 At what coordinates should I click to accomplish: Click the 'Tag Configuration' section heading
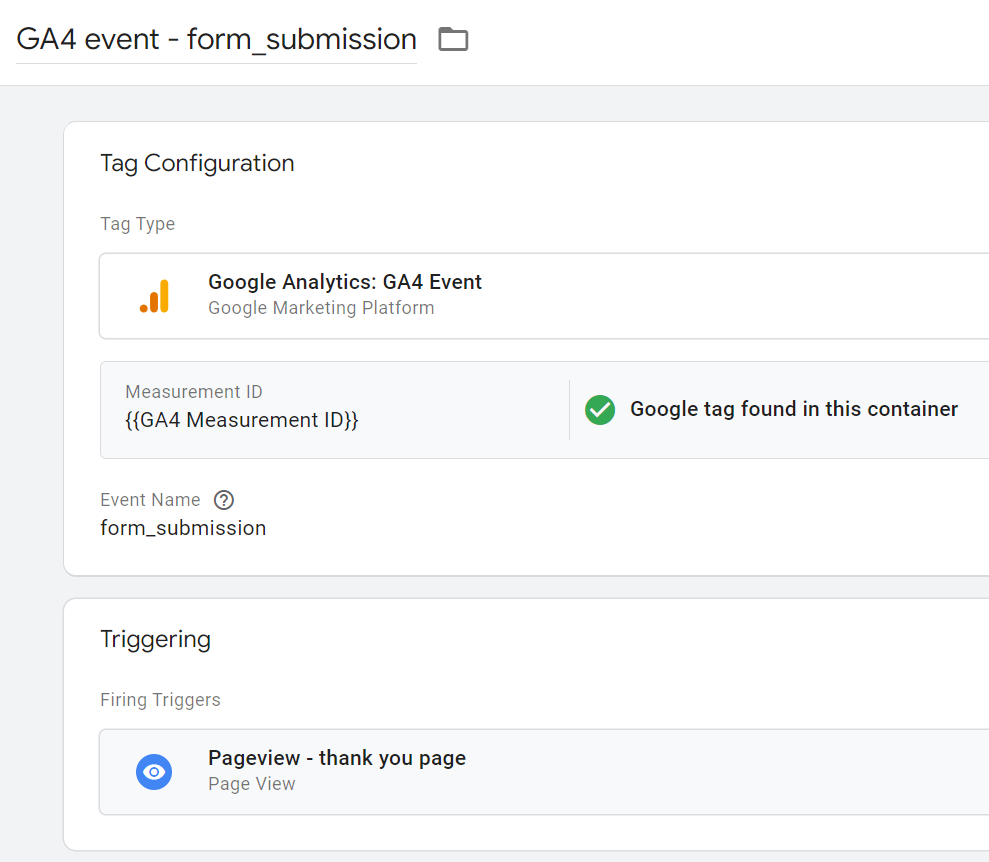[197, 163]
